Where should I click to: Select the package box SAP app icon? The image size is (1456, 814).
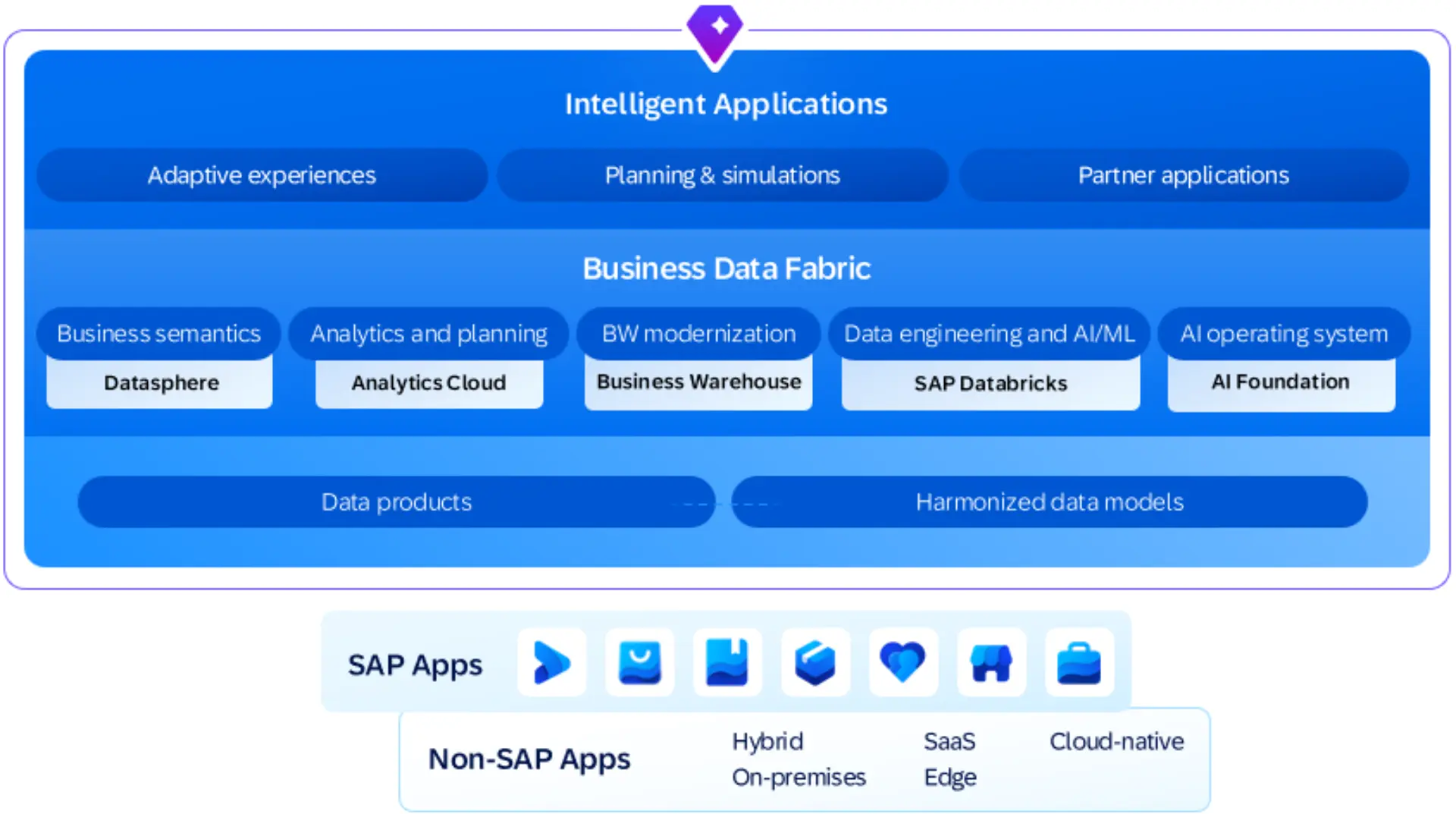click(815, 663)
